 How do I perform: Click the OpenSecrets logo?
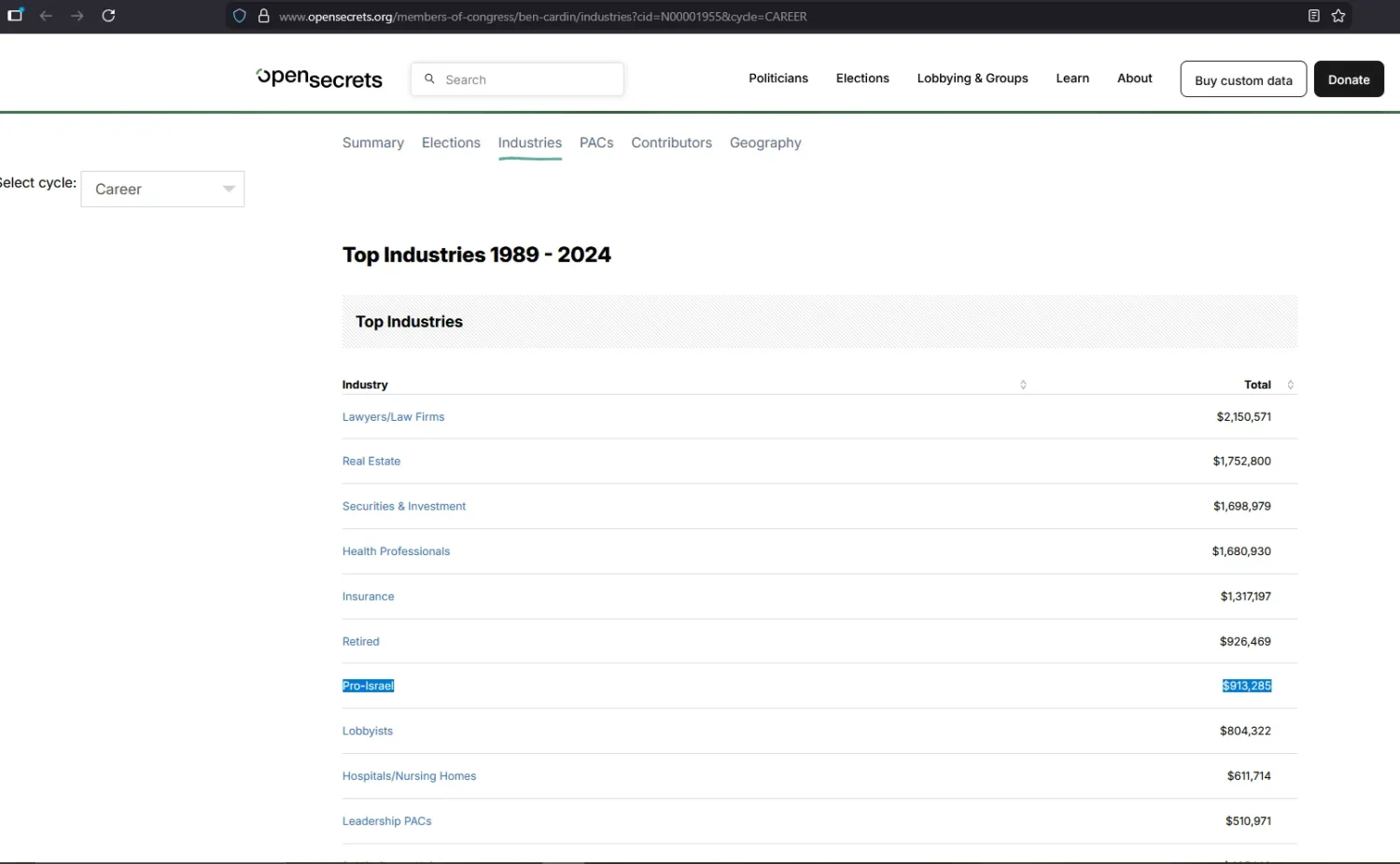[x=319, y=78]
